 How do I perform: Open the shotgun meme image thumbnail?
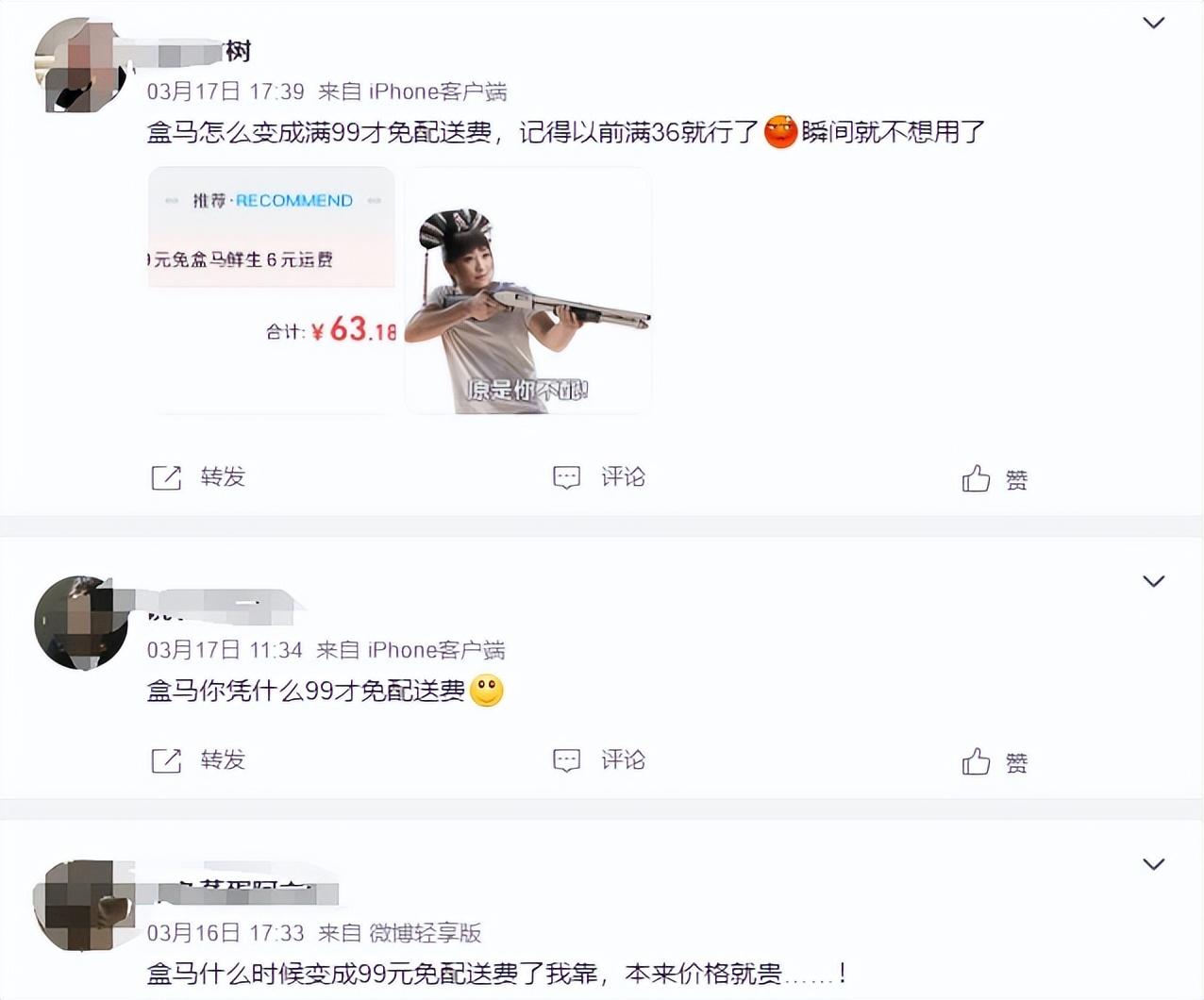[528, 291]
